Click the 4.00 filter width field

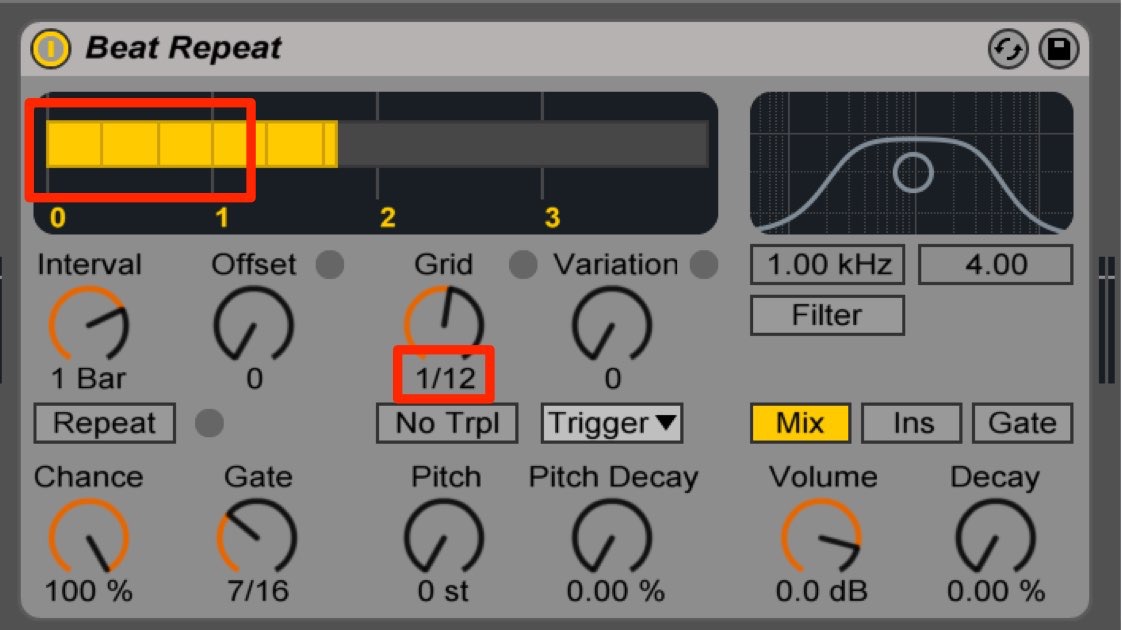[x=995, y=265]
